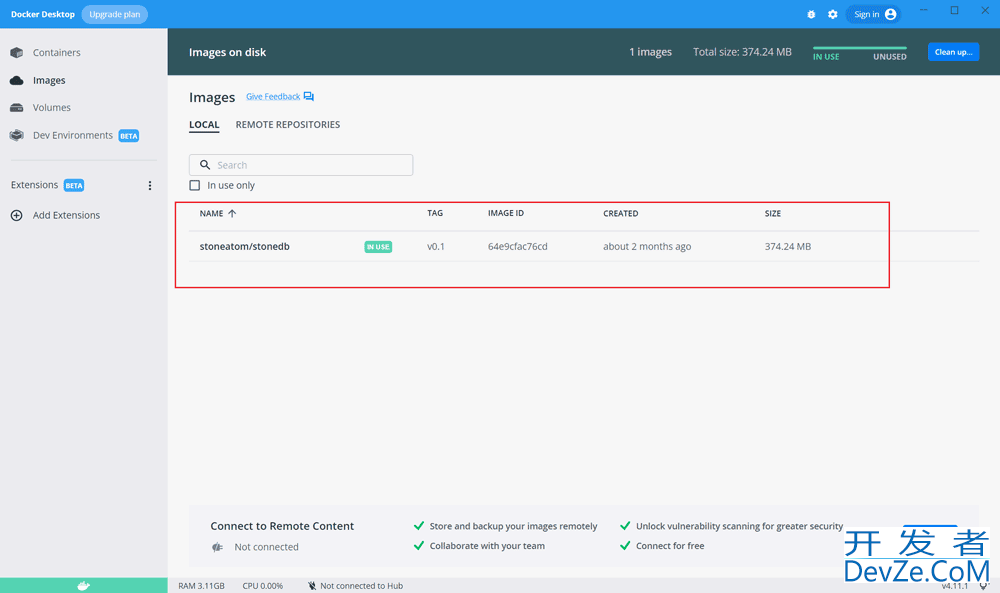1000x593 pixels.
Task: Toggle the In use only checkbox
Action: coord(195,186)
